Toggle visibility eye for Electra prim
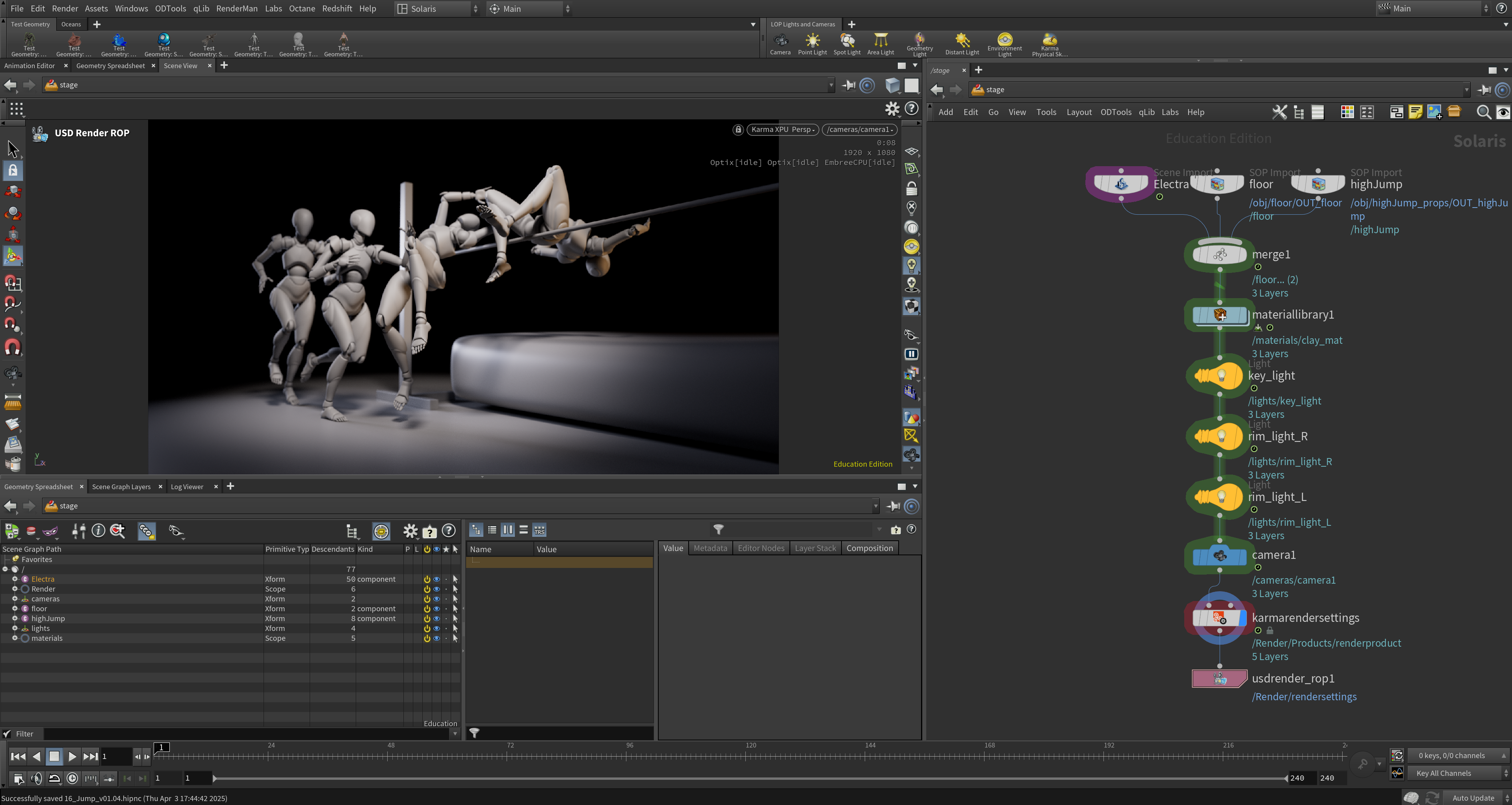 click(437, 579)
